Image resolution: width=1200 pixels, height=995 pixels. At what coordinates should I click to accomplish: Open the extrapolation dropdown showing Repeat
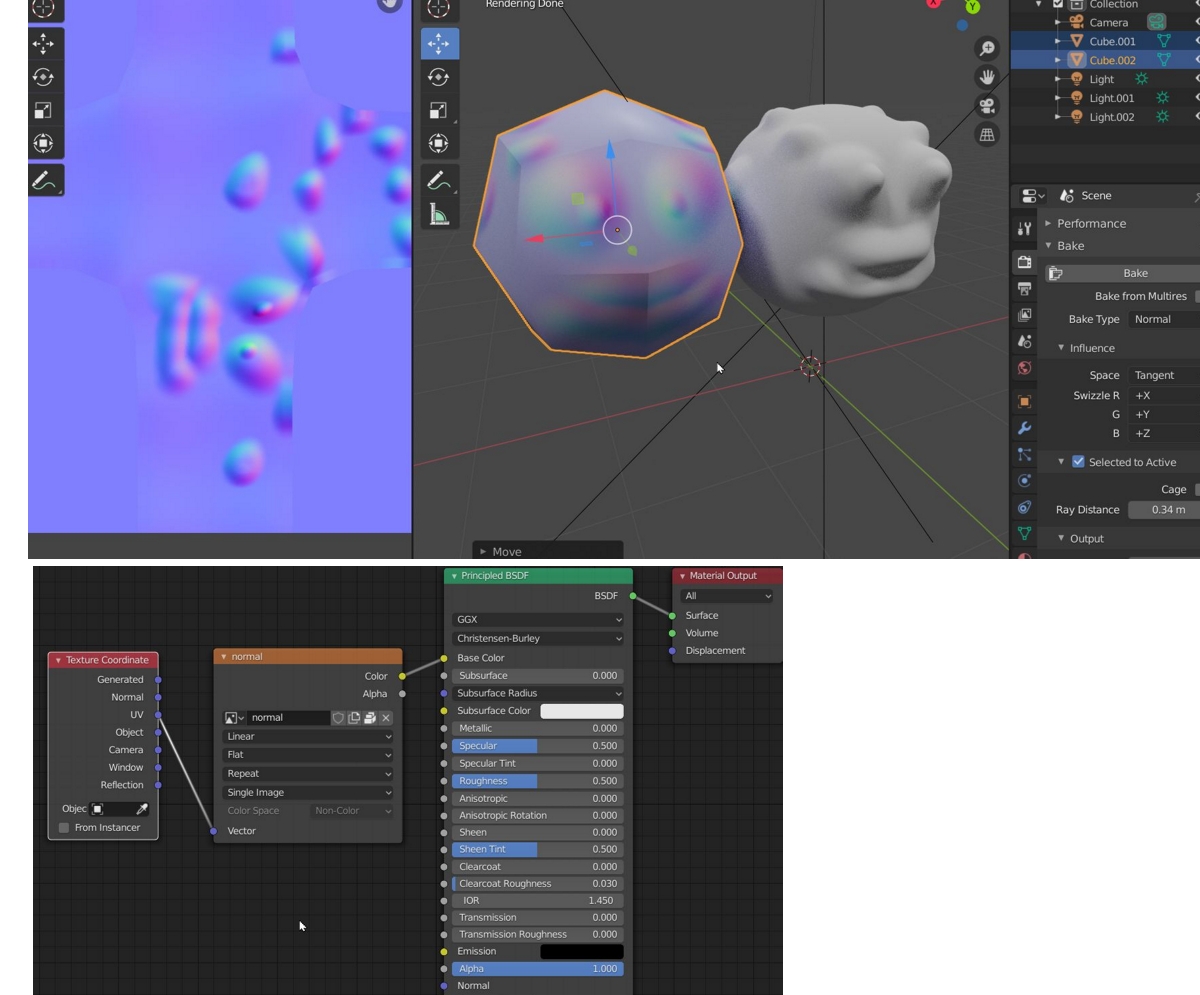[308, 773]
